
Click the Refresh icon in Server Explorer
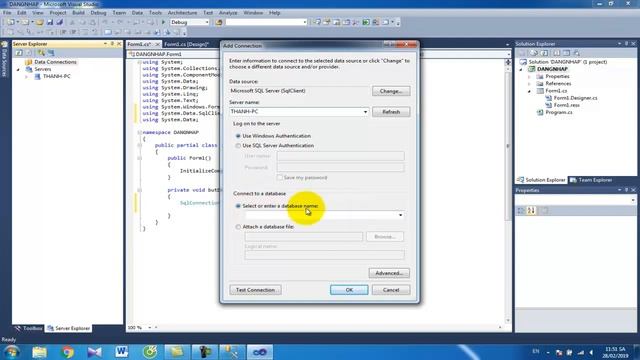pyautogui.click(x=19, y=53)
